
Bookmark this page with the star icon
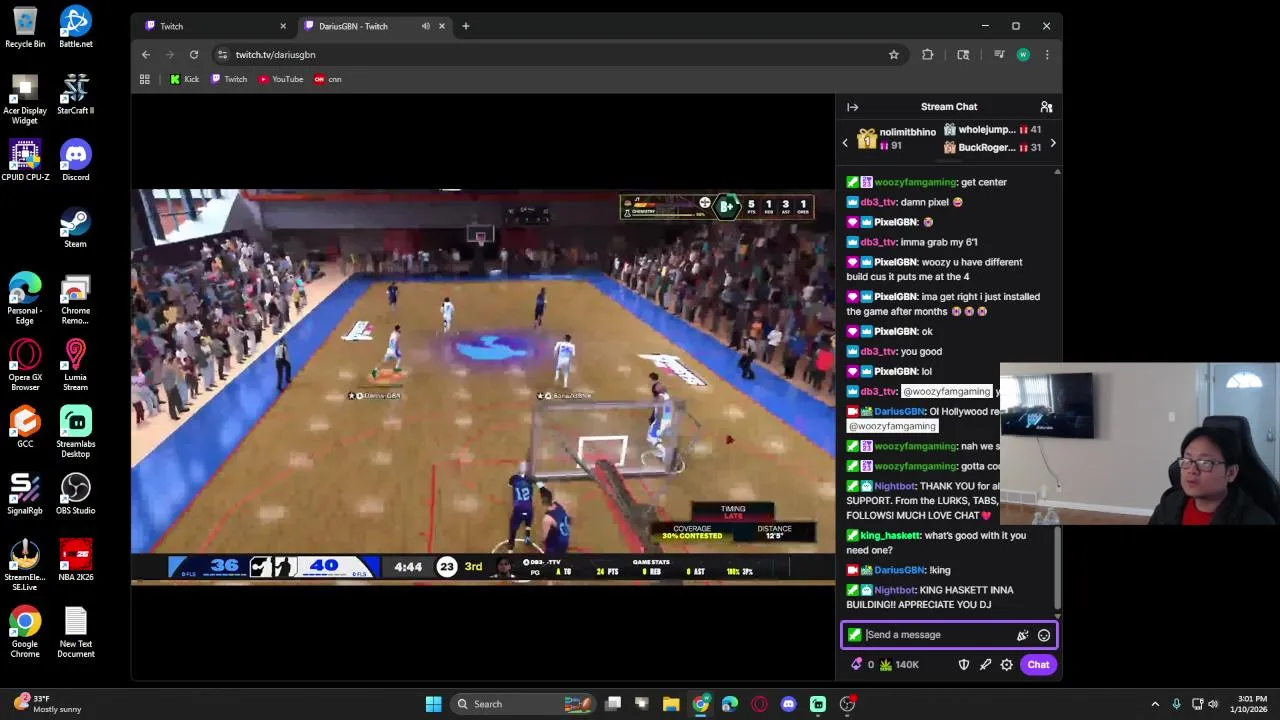click(894, 55)
